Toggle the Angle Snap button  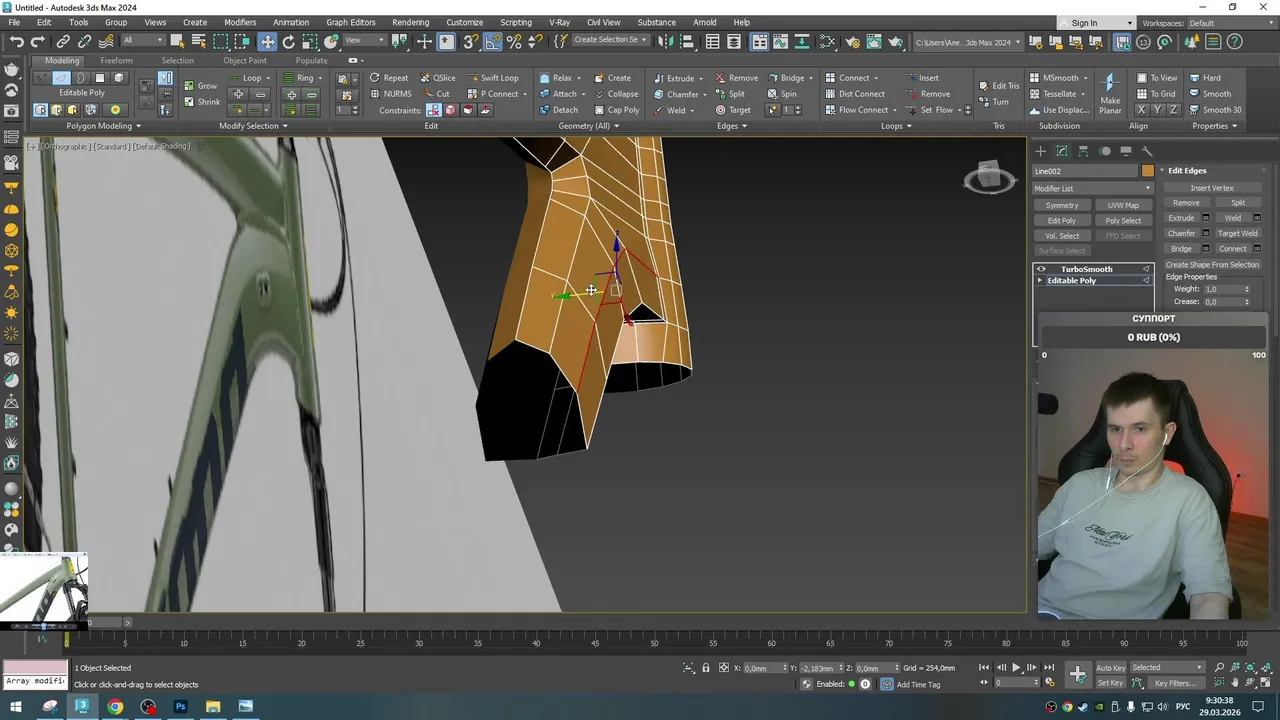click(x=493, y=42)
